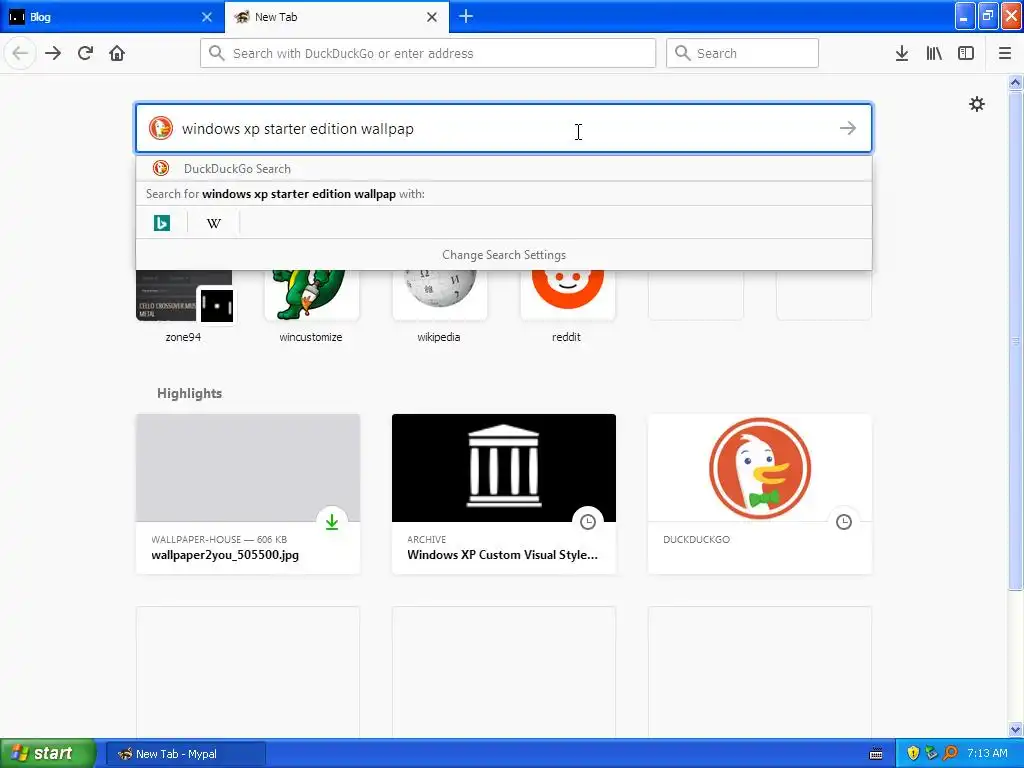Open the security shield tray icon
1024x768 pixels.
[x=913, y=754]
